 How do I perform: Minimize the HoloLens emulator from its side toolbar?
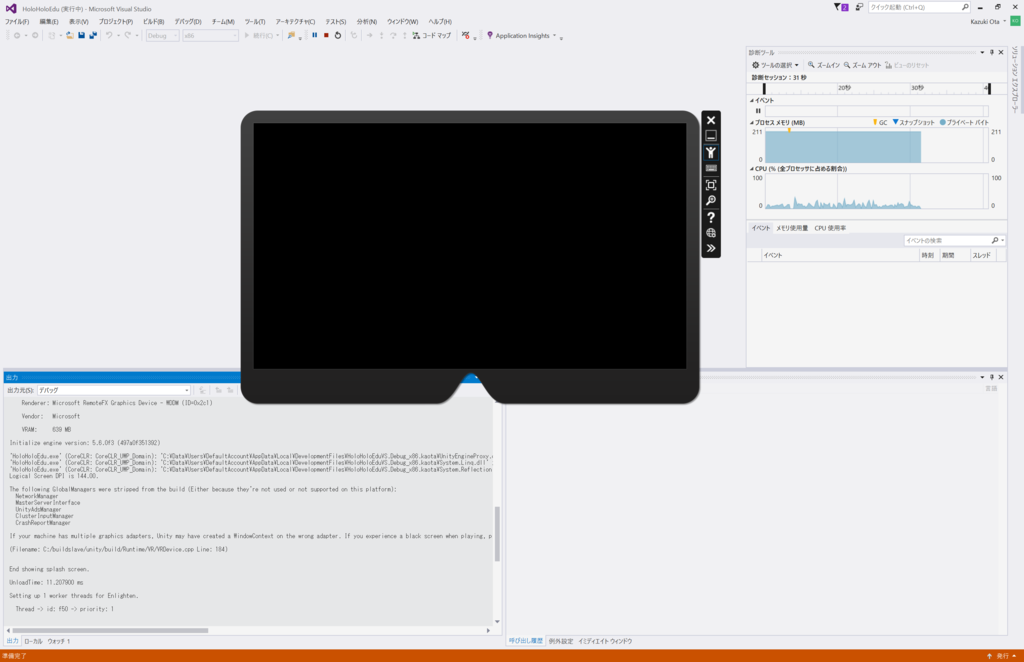[x=711, y=136]
